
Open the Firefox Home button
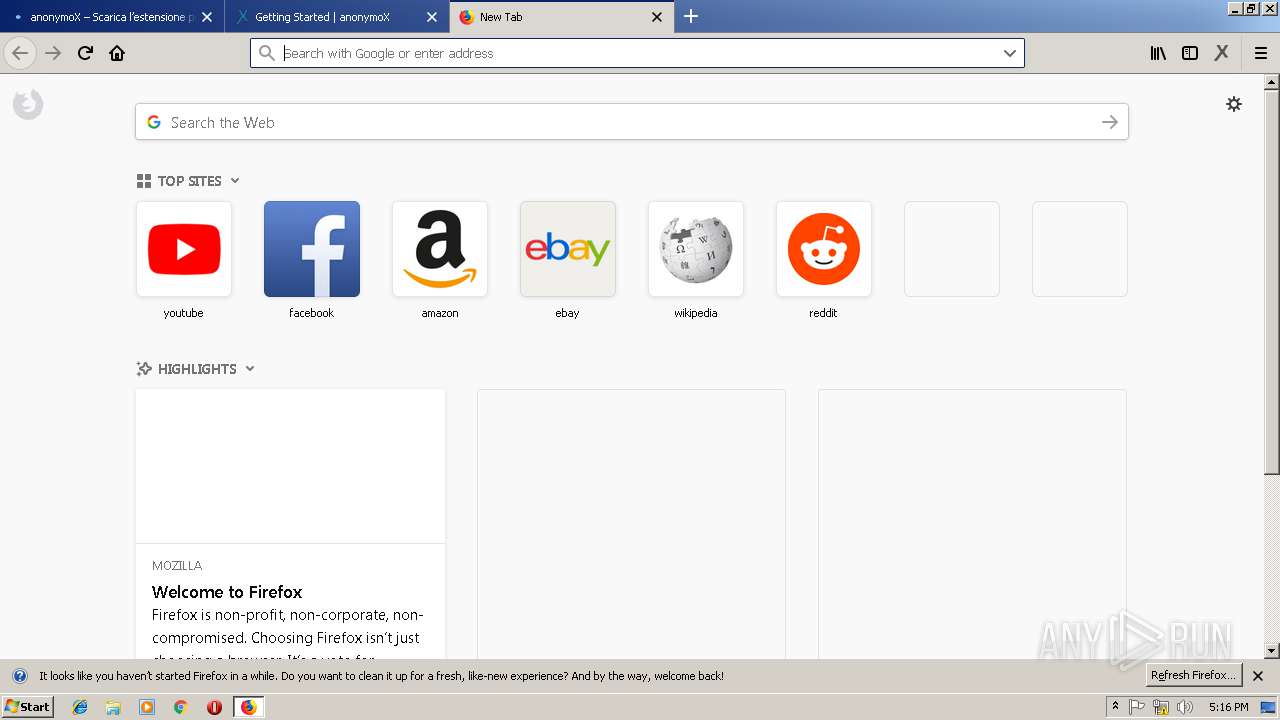117,53
